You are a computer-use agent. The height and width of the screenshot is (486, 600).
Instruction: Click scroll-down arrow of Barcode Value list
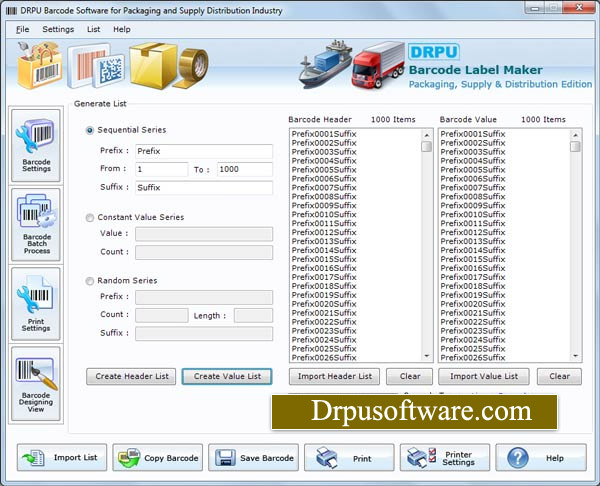point(575,356)
